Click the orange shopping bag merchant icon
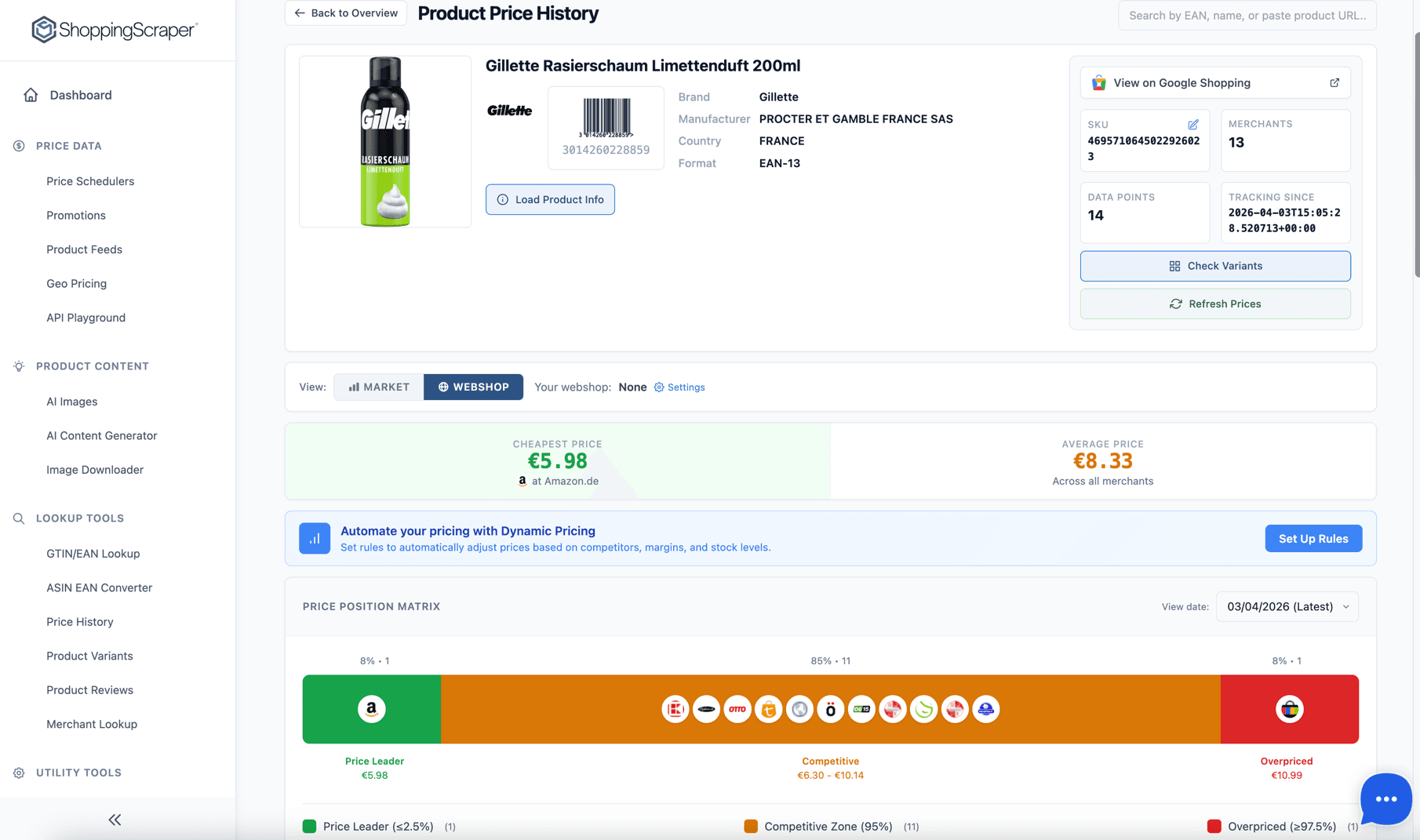 [x=769, y=709]
